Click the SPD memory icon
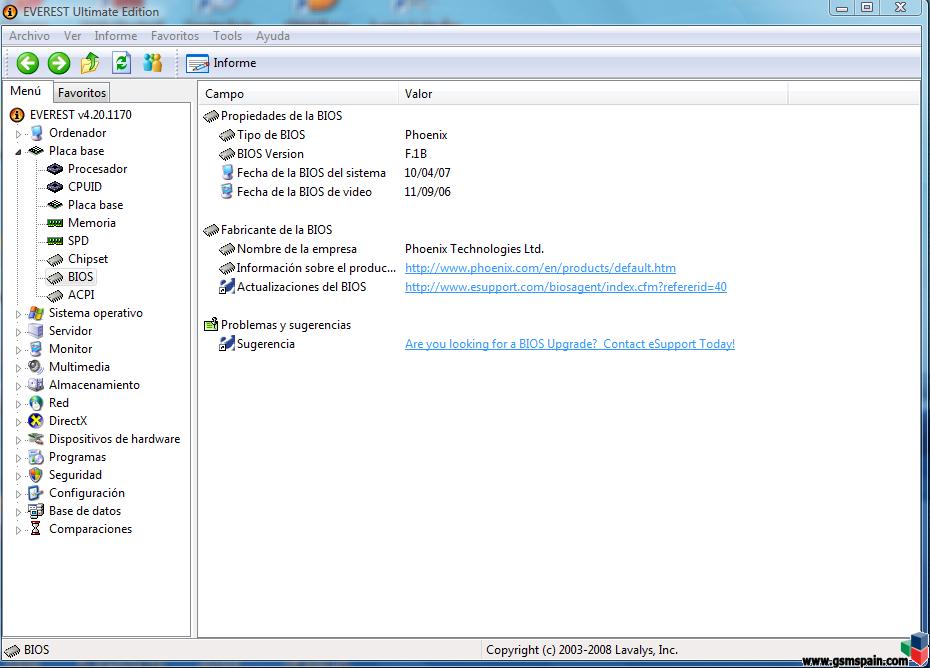 click(55, 241)
